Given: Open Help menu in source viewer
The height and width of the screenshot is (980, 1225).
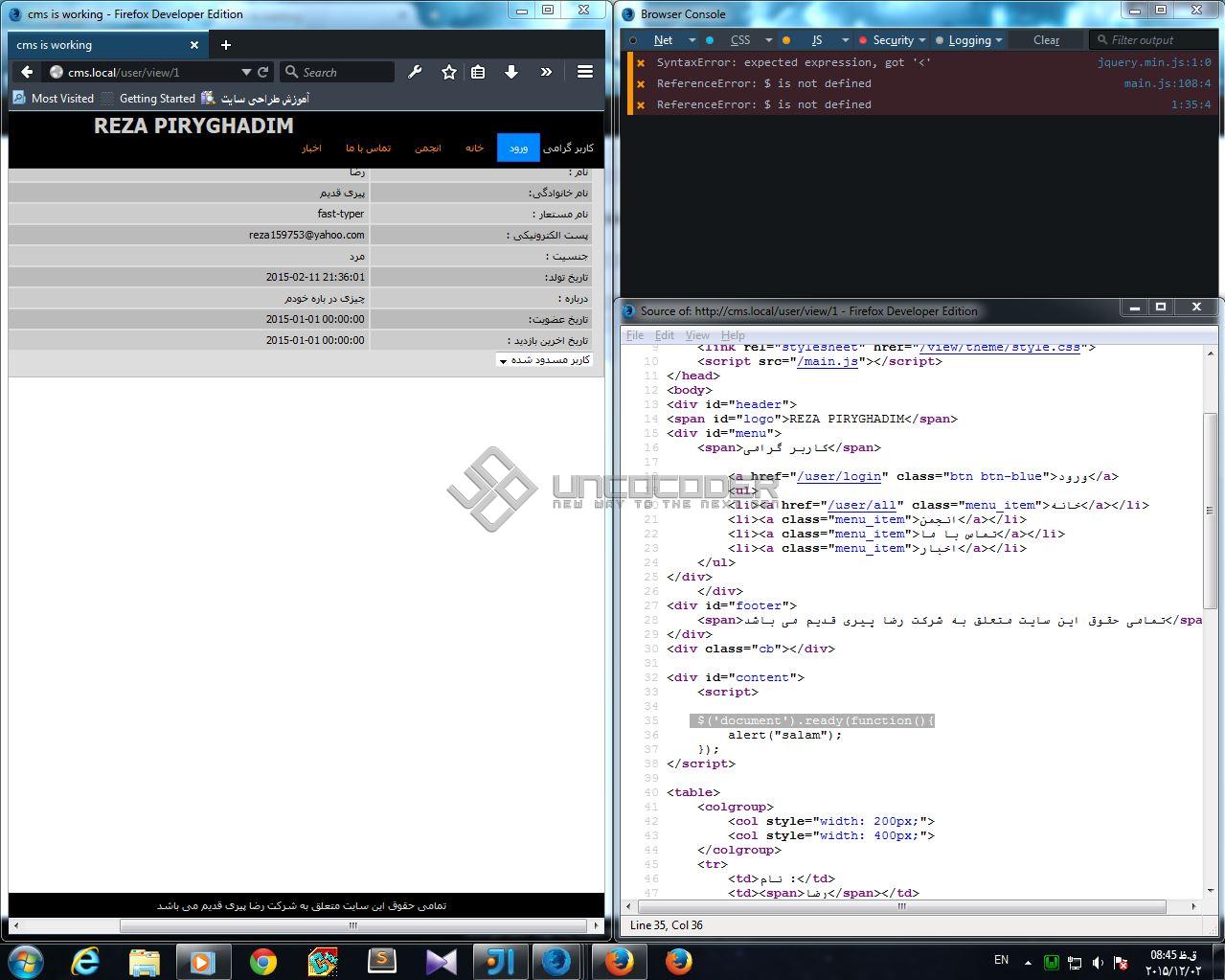Looking at the screenshot, I should pyautogui.click(x=733, y=335).
